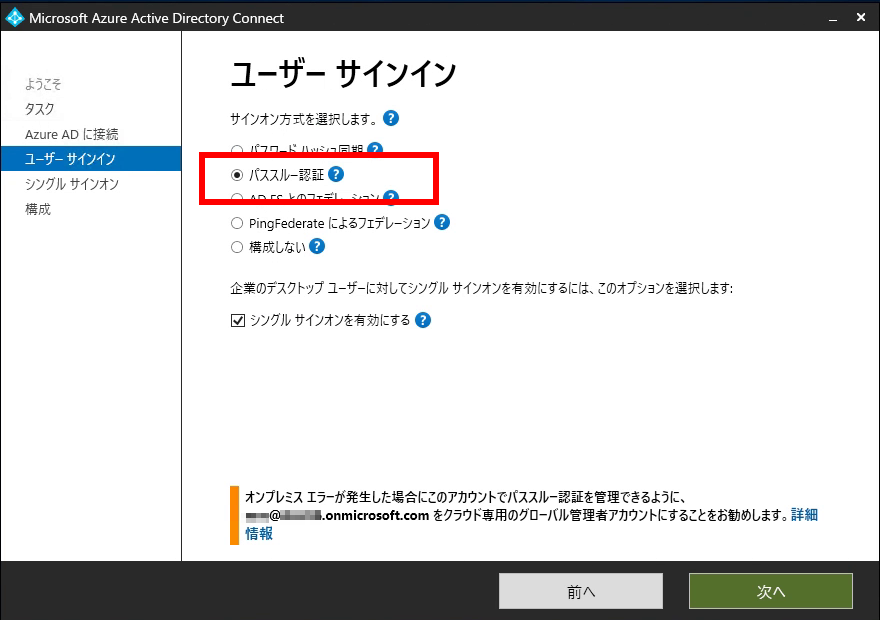
Task: Open the 詳細情報 link
Action: click(804, 515)
